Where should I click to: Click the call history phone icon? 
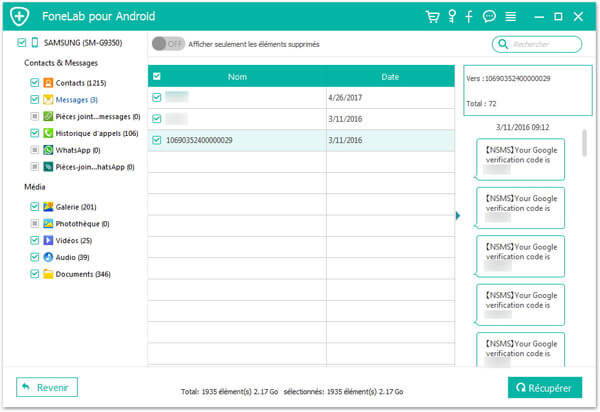coord(48,133)
